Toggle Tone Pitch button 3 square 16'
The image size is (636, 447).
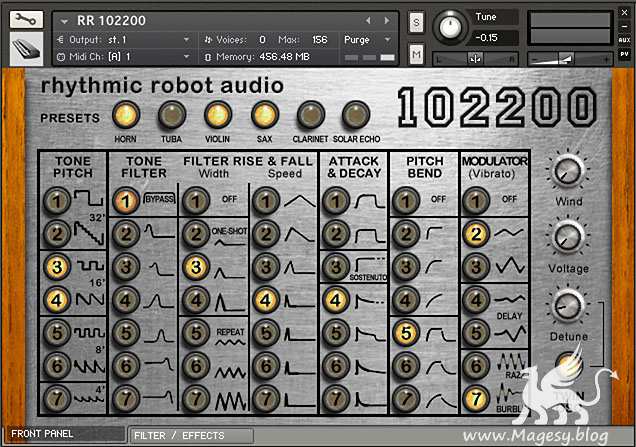tap(57, 267)
